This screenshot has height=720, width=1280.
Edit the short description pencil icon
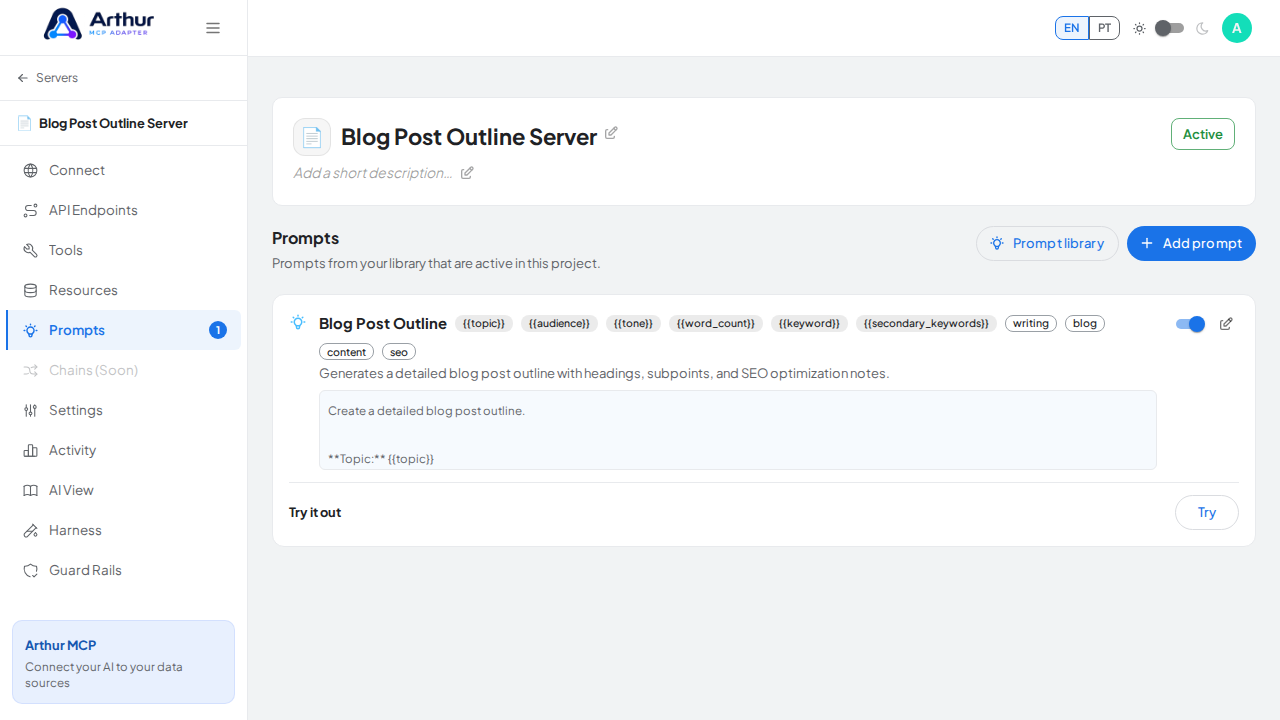point(467,173)
